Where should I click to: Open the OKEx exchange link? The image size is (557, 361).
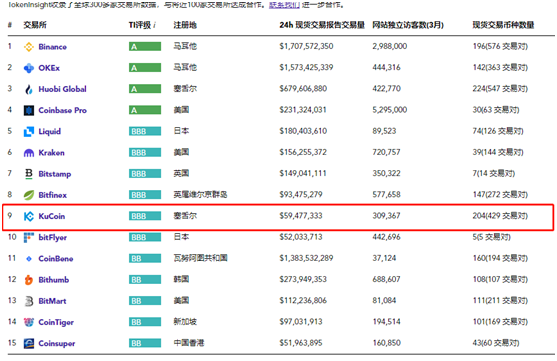(49, 68)
